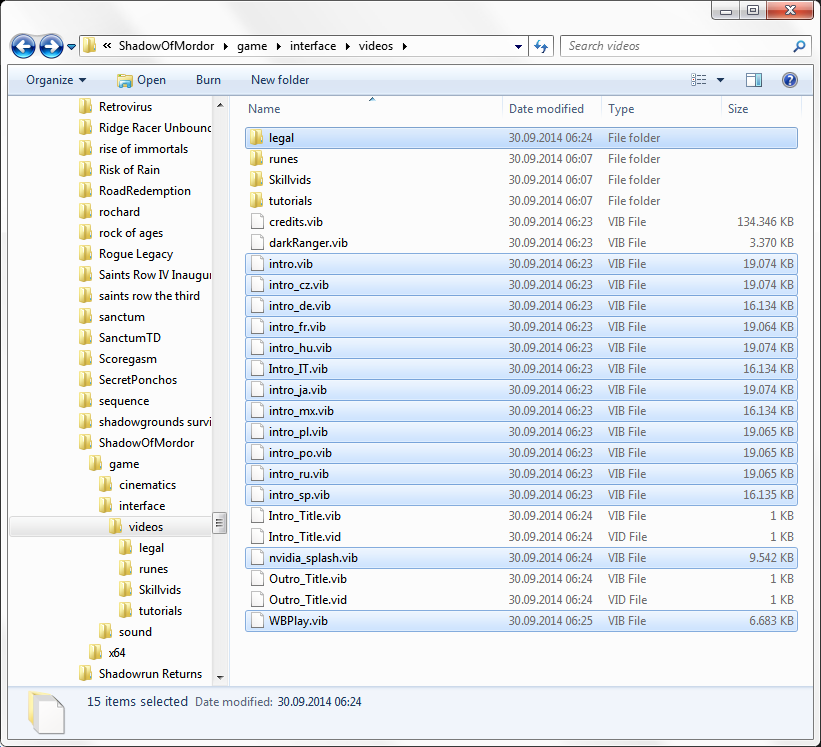Image resolution: width=821 pixels, height=747 pixels.
Task: Toggle the preview pane icon
Action: pos(753,80)
